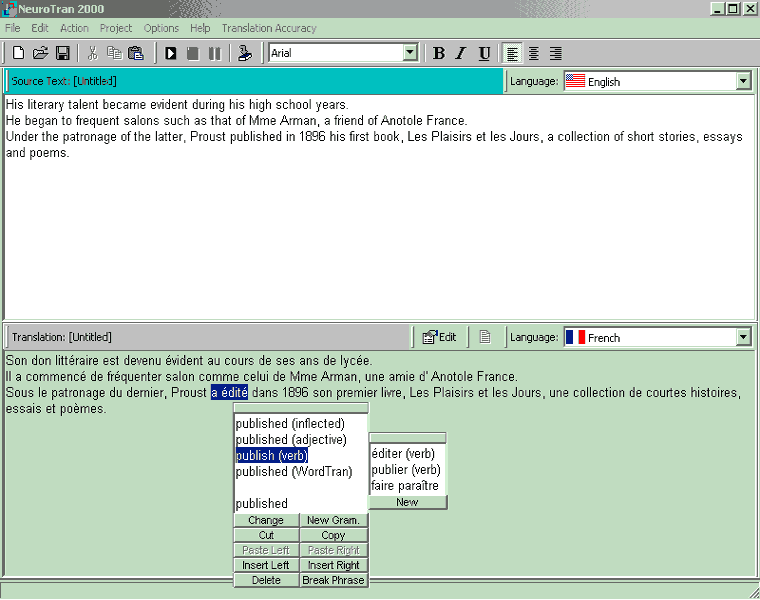
Task: Click the document icon beside Edit
Action: coord(485,337)
